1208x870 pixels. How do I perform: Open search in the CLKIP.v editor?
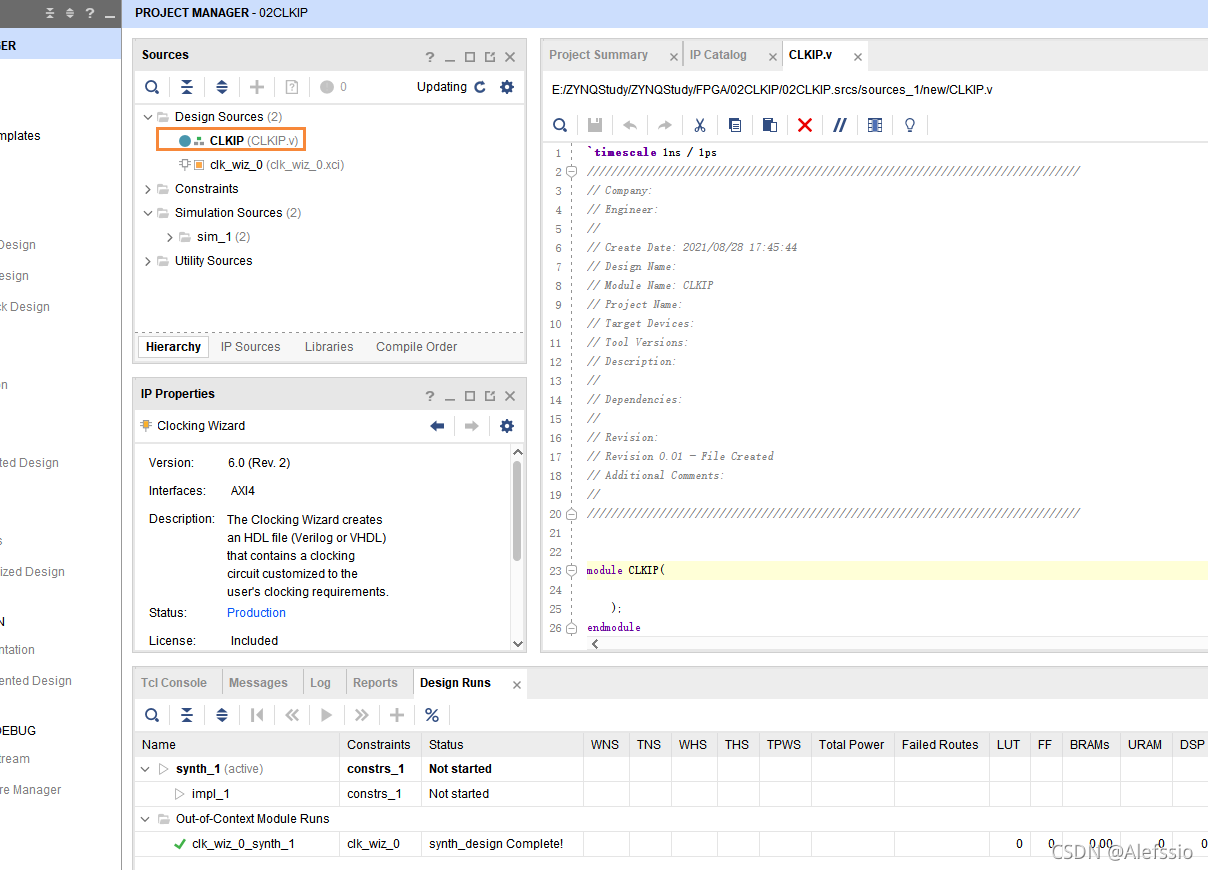coord(560,125)
